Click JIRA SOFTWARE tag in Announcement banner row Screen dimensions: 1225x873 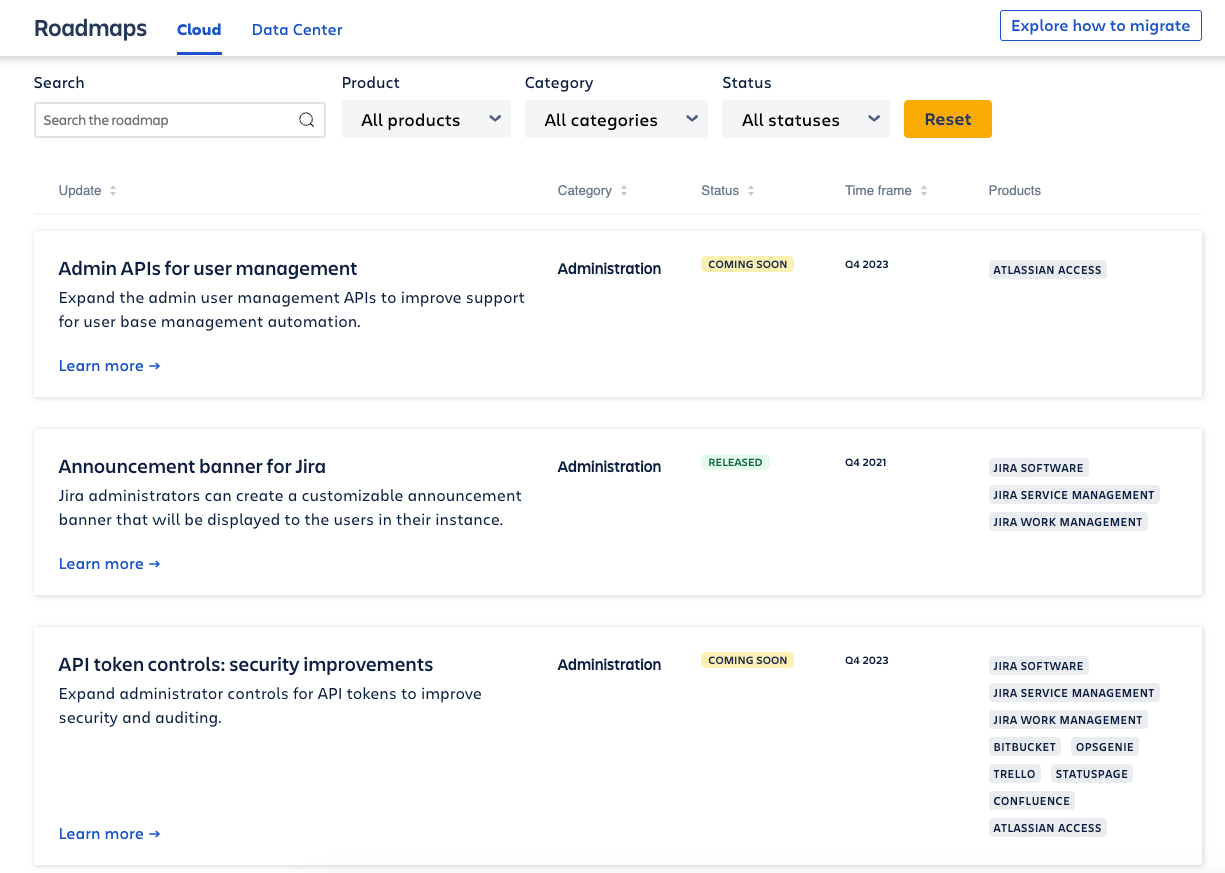(x=1038, y=468)
